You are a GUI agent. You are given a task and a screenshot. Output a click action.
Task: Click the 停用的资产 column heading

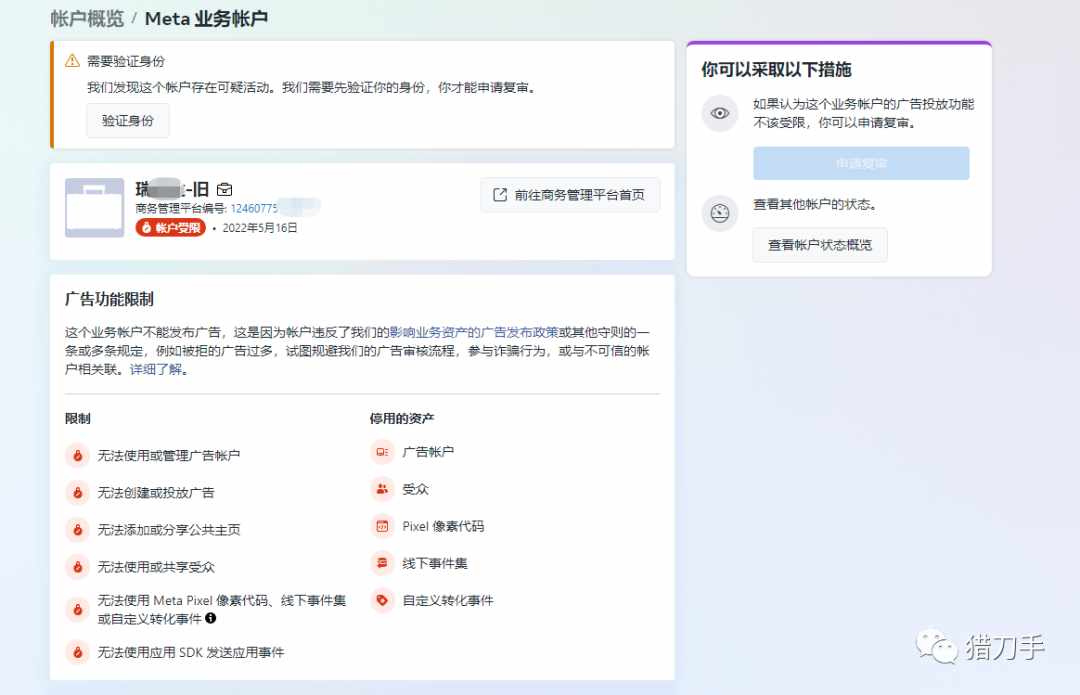(x=402, y=418)
